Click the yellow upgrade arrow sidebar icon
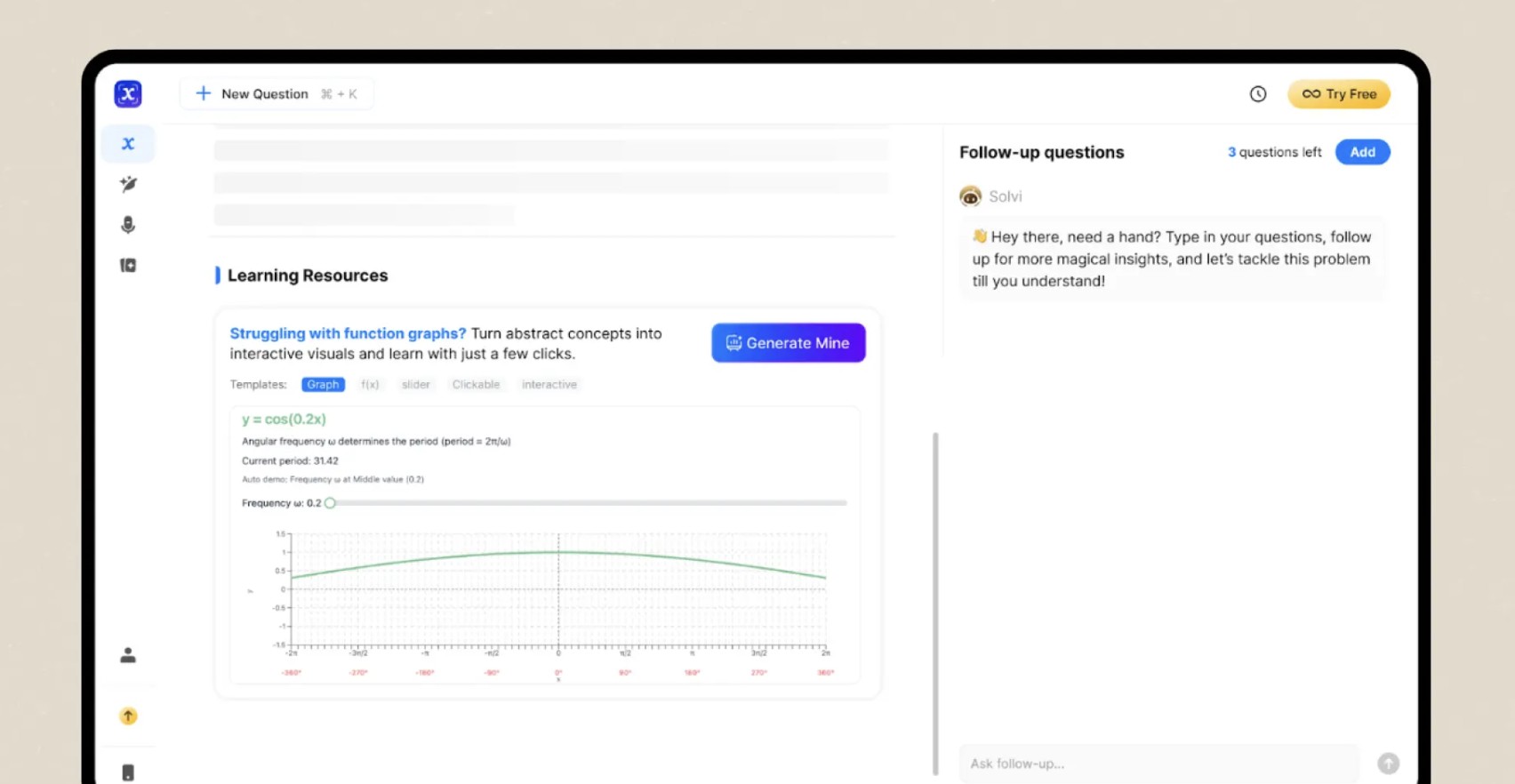Screen dimensions: 1515x784 [x=128, y=716]
